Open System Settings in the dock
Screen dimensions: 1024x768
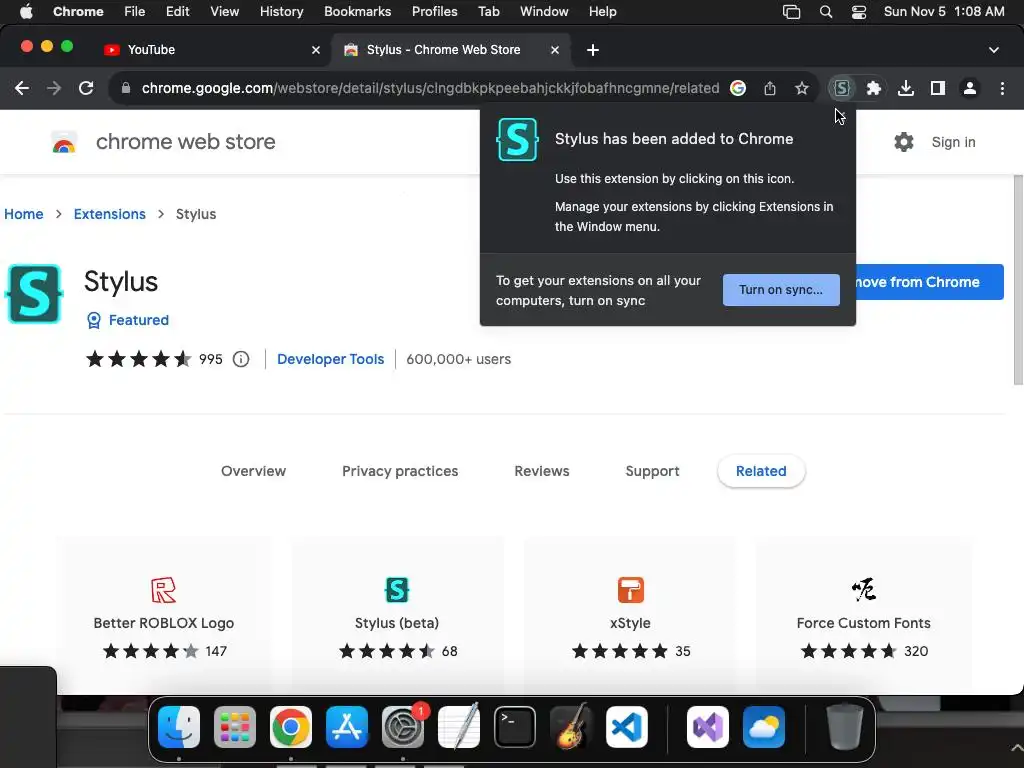coord(403,727)
